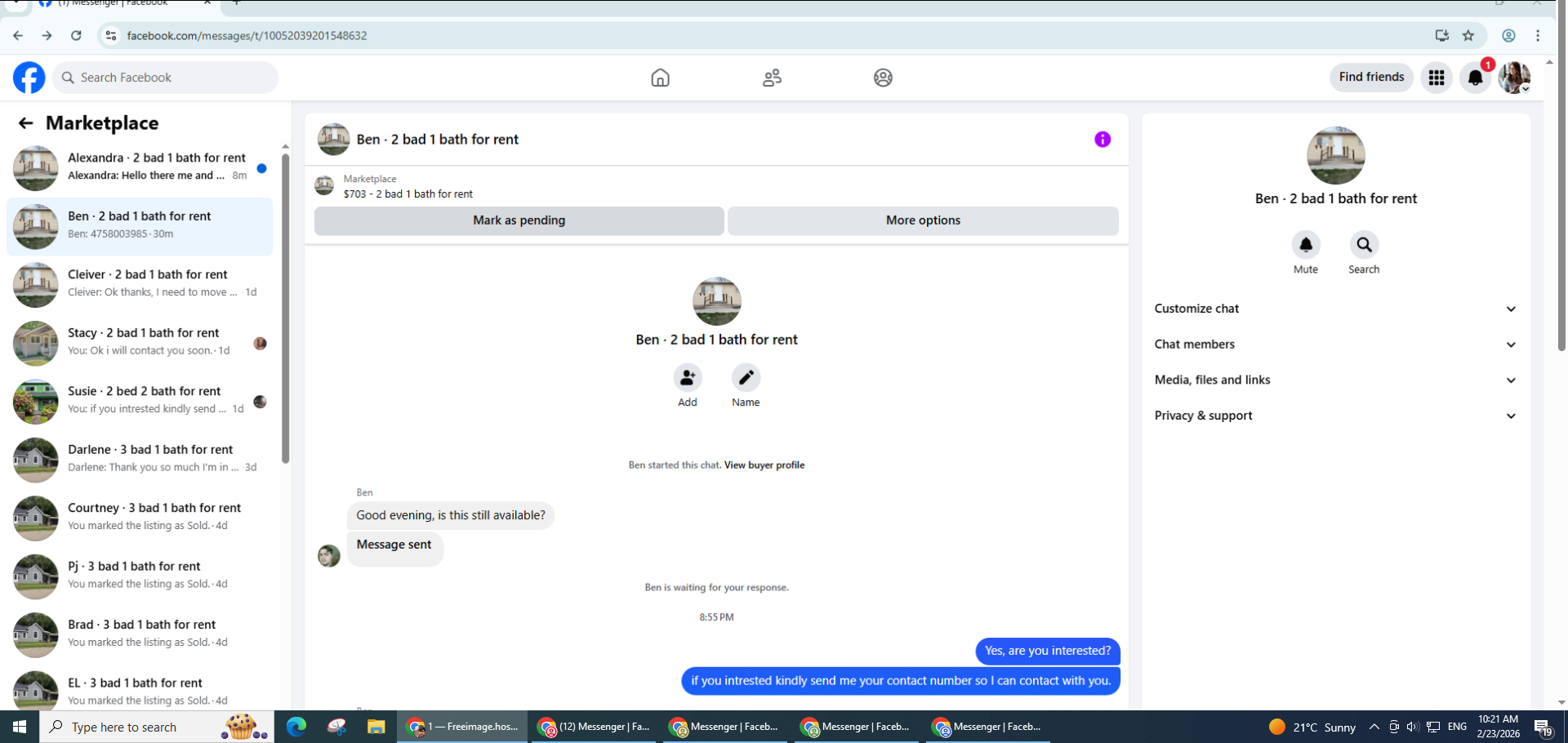This screenshot has height=743, width=1568.
Task: Open the $703 Marketplace listing thumbnail
Action: point(324,186)
